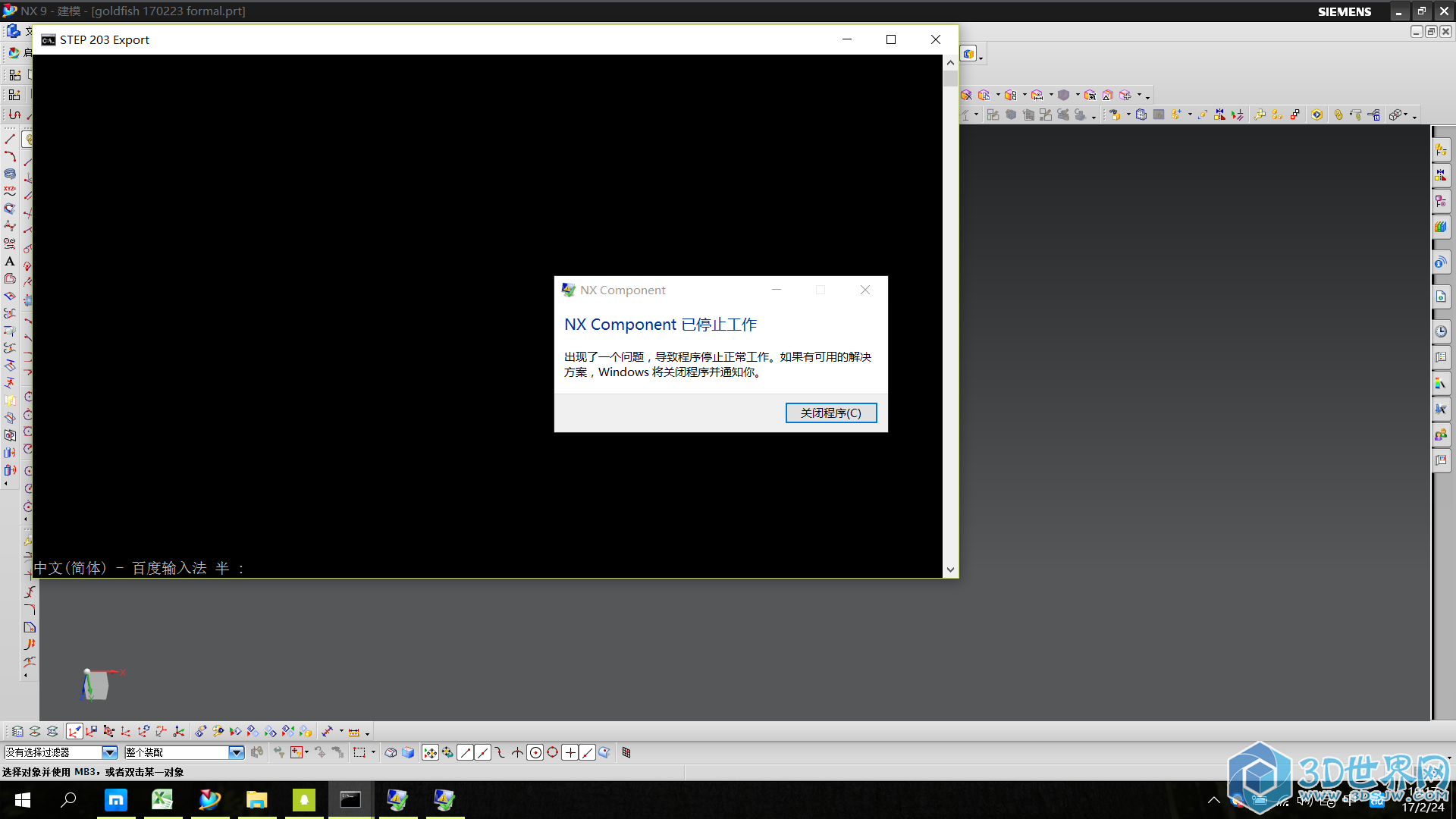Open the copy face dropdown arrow
1456x819 pixels.
998,95
